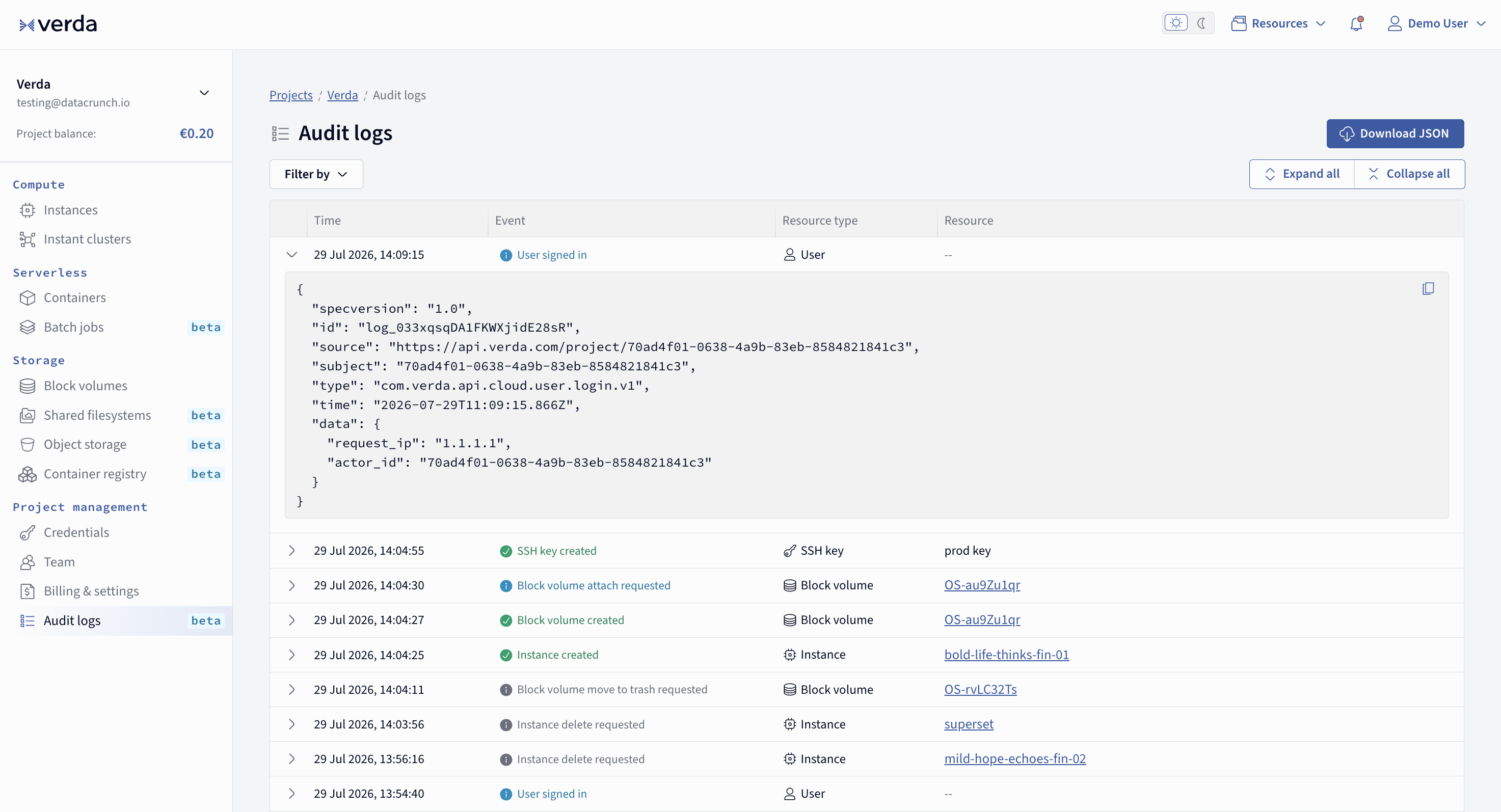Expand the 13:56:16 Instance delete requested row
This screenshot has width=1501, height=812.
(292, 759)
